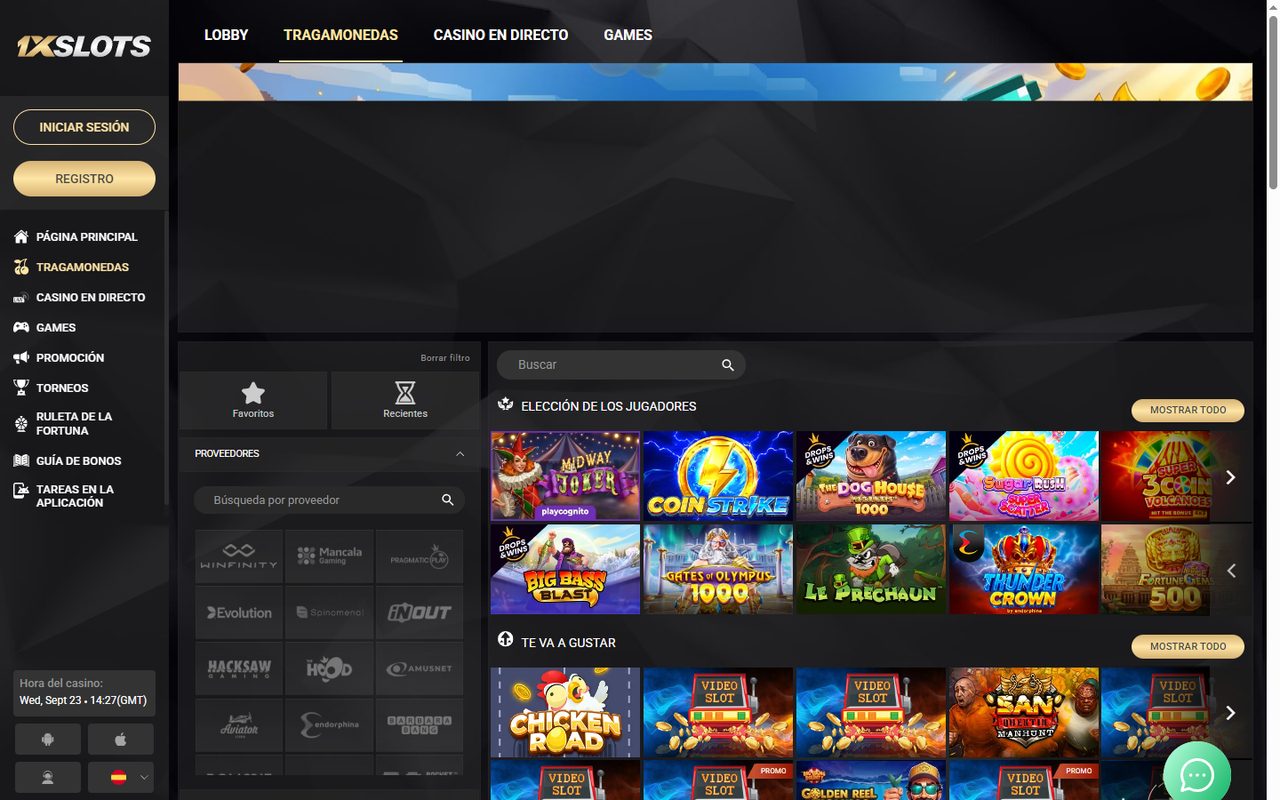The image size is (1280, 800).
Task: Focus the Buscar game search field
Action: pyautogui.click(x=621, y=365)
